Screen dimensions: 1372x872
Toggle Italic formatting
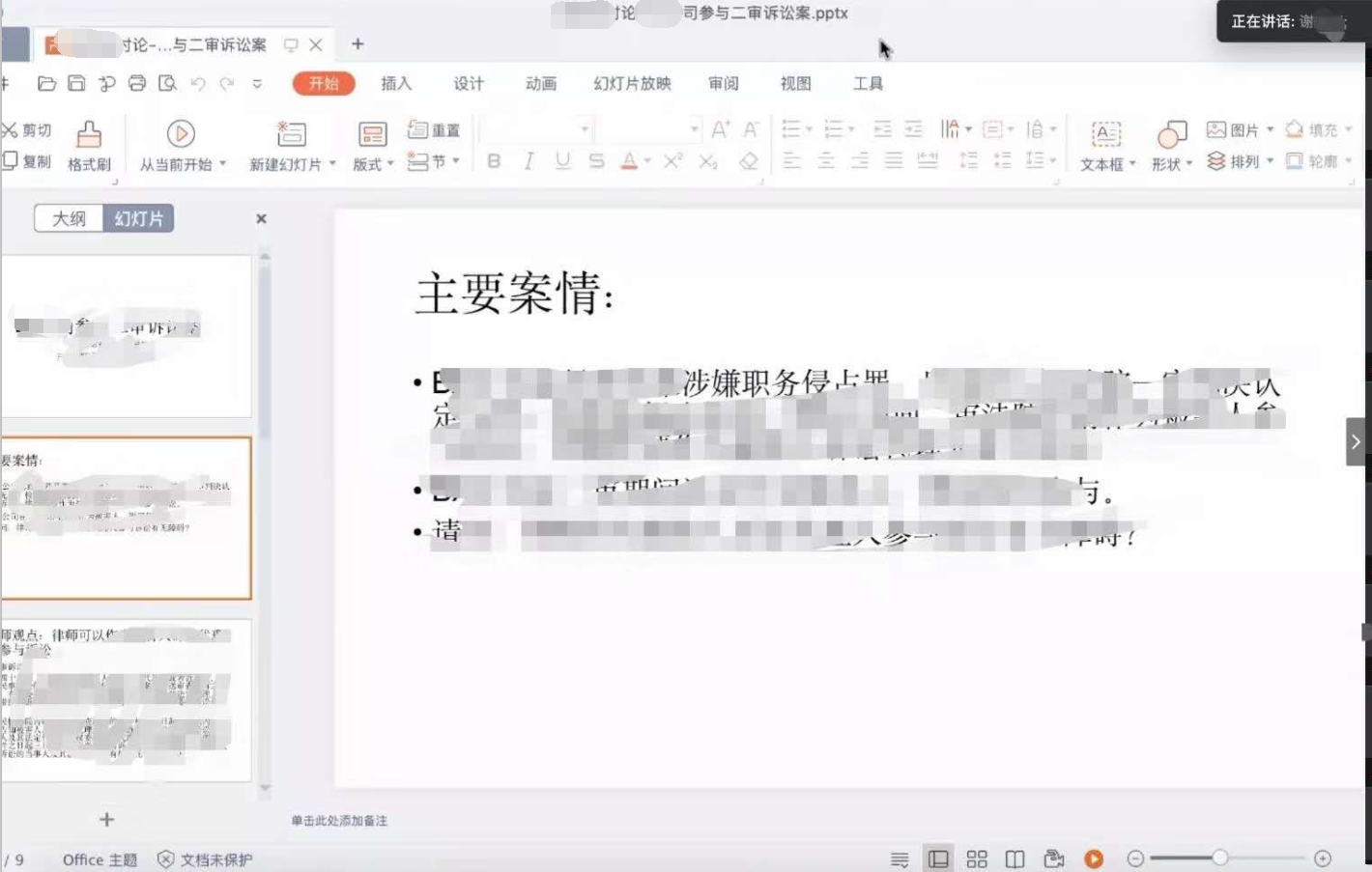pyautogui.click(x=529, y=161)
